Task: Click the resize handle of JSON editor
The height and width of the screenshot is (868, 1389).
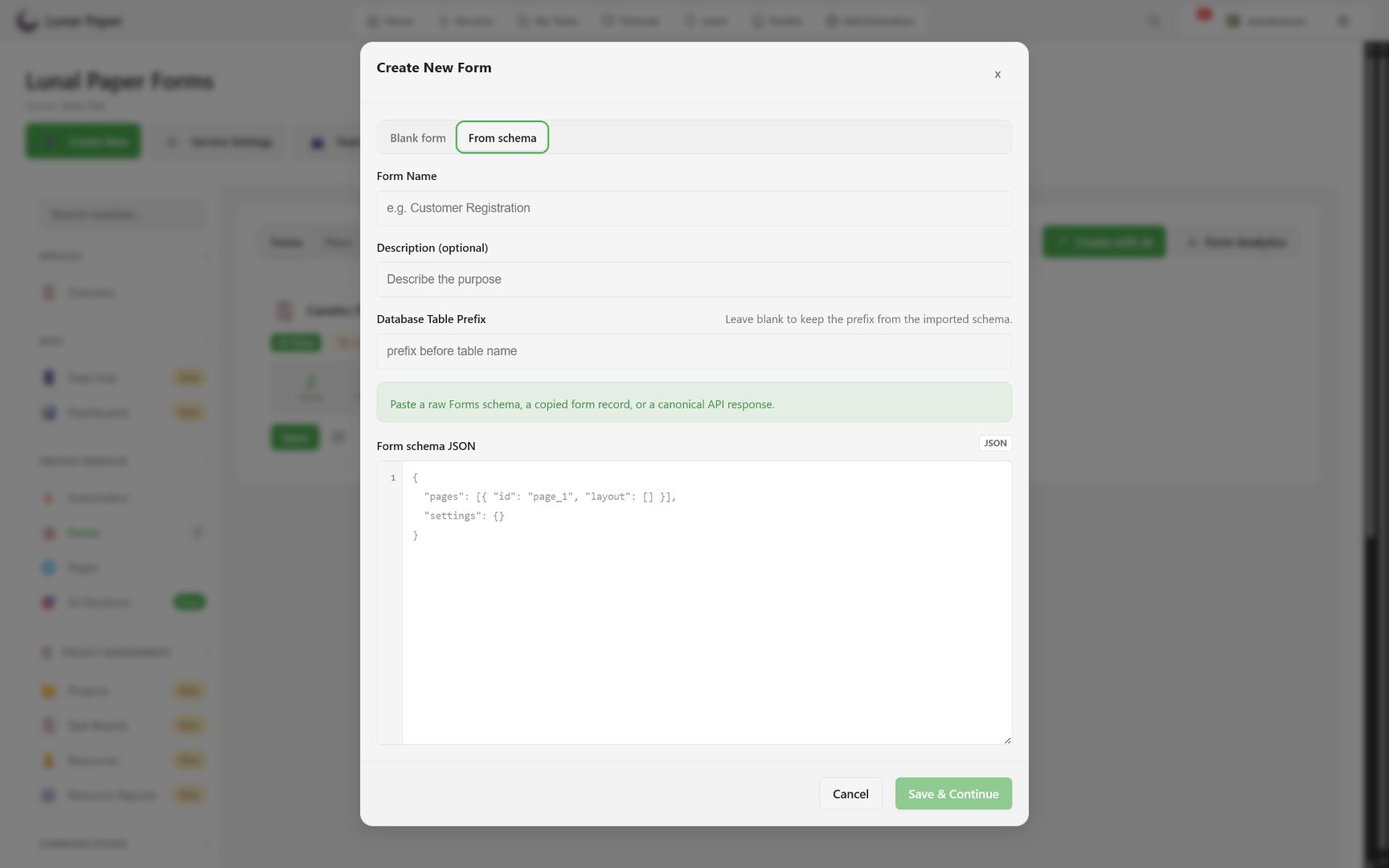Action: 1006,739
